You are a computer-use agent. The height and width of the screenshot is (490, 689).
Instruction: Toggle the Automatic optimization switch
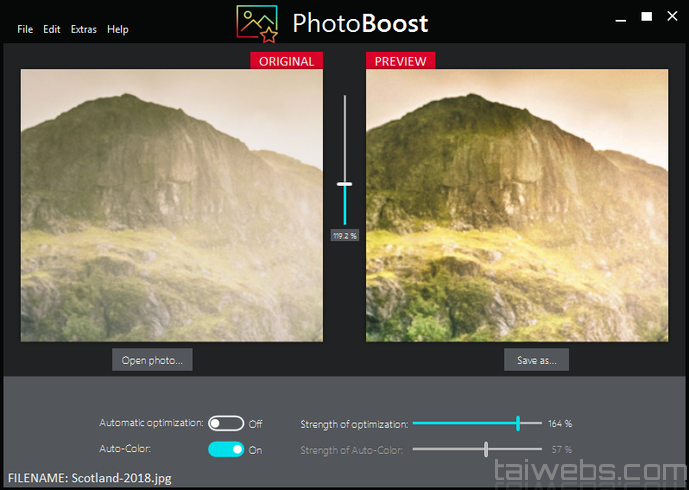pos(226,423)
